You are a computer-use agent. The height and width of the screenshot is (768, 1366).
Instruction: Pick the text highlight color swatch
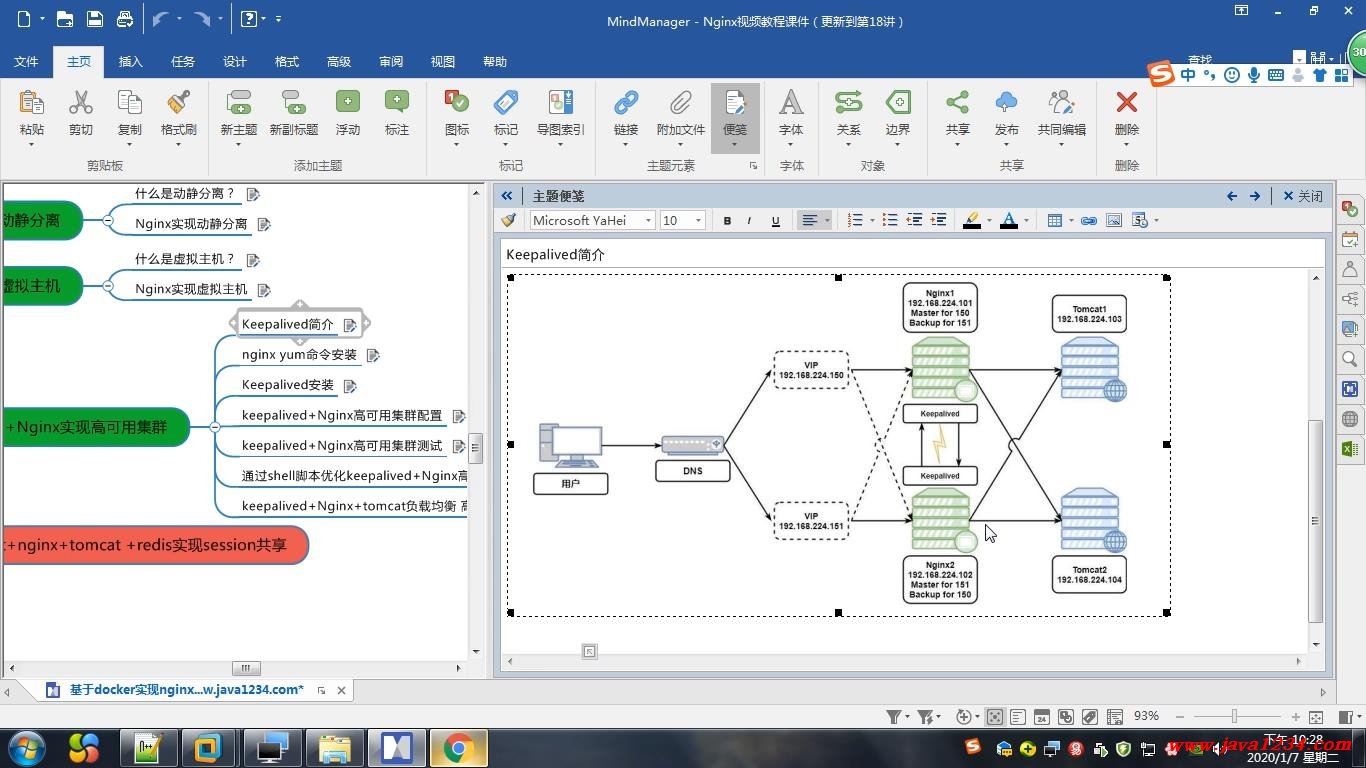[971, 221]
